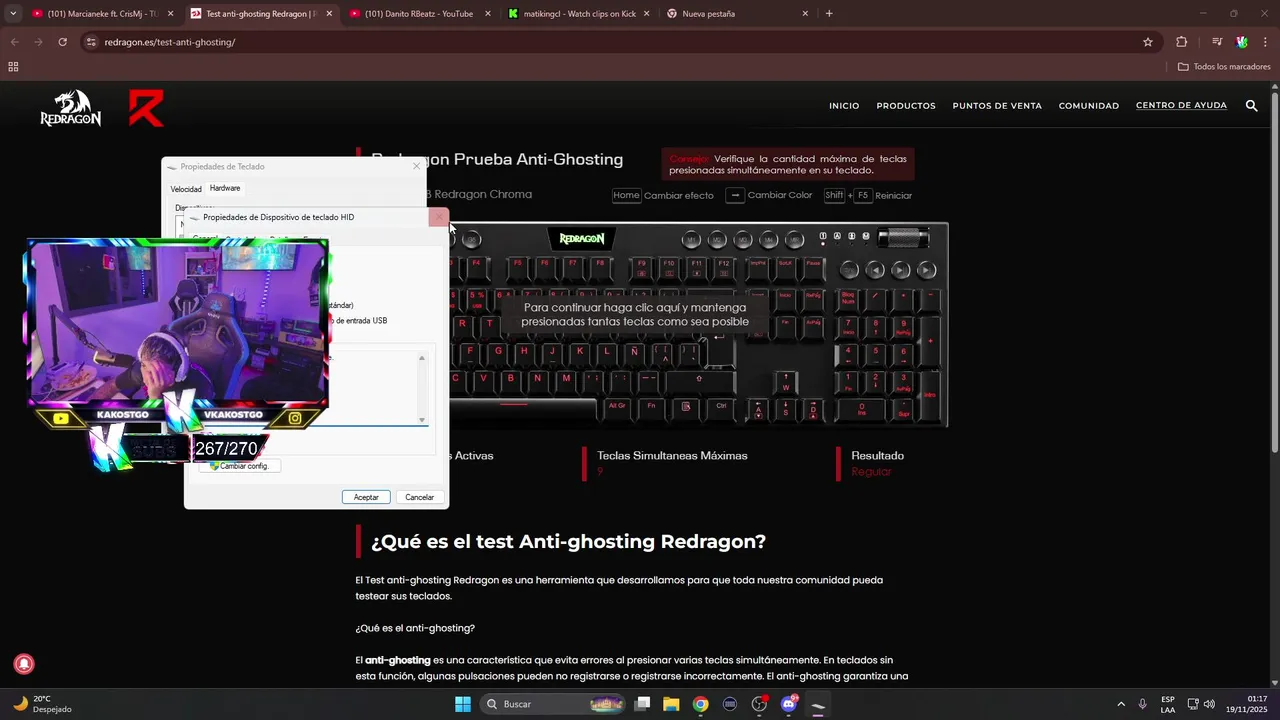Click the microphone icon in the system tray

point(1142,704)
